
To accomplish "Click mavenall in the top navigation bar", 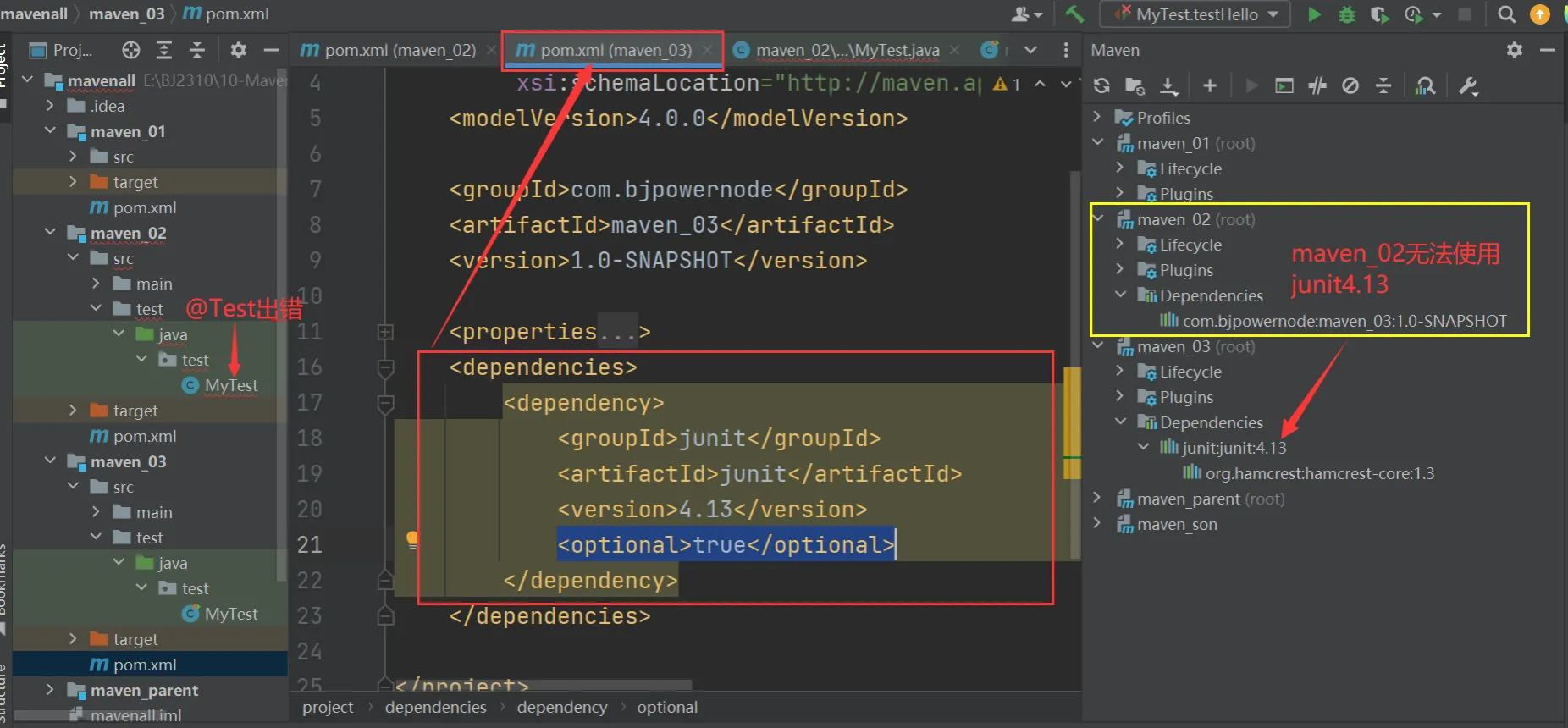I will (34, 14).
